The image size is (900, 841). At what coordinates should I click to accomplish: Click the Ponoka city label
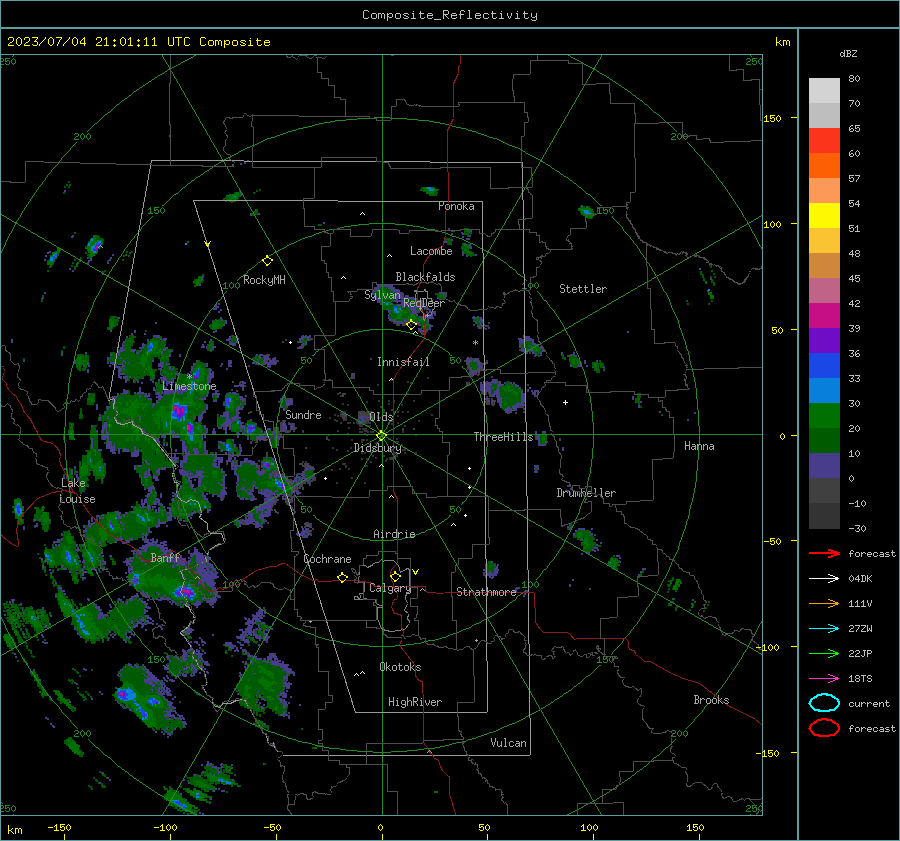coord(456,206)
